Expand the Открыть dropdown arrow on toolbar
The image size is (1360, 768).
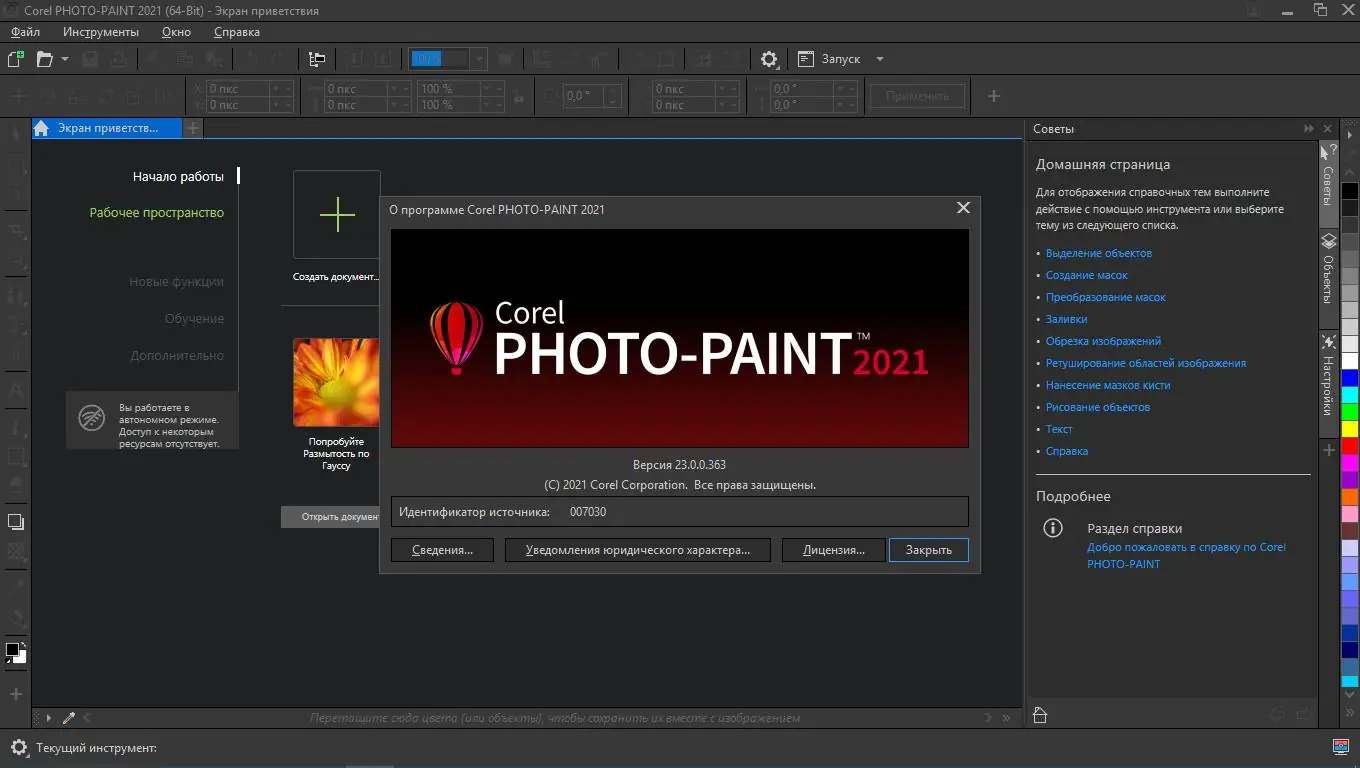click(x=64, y=58)
